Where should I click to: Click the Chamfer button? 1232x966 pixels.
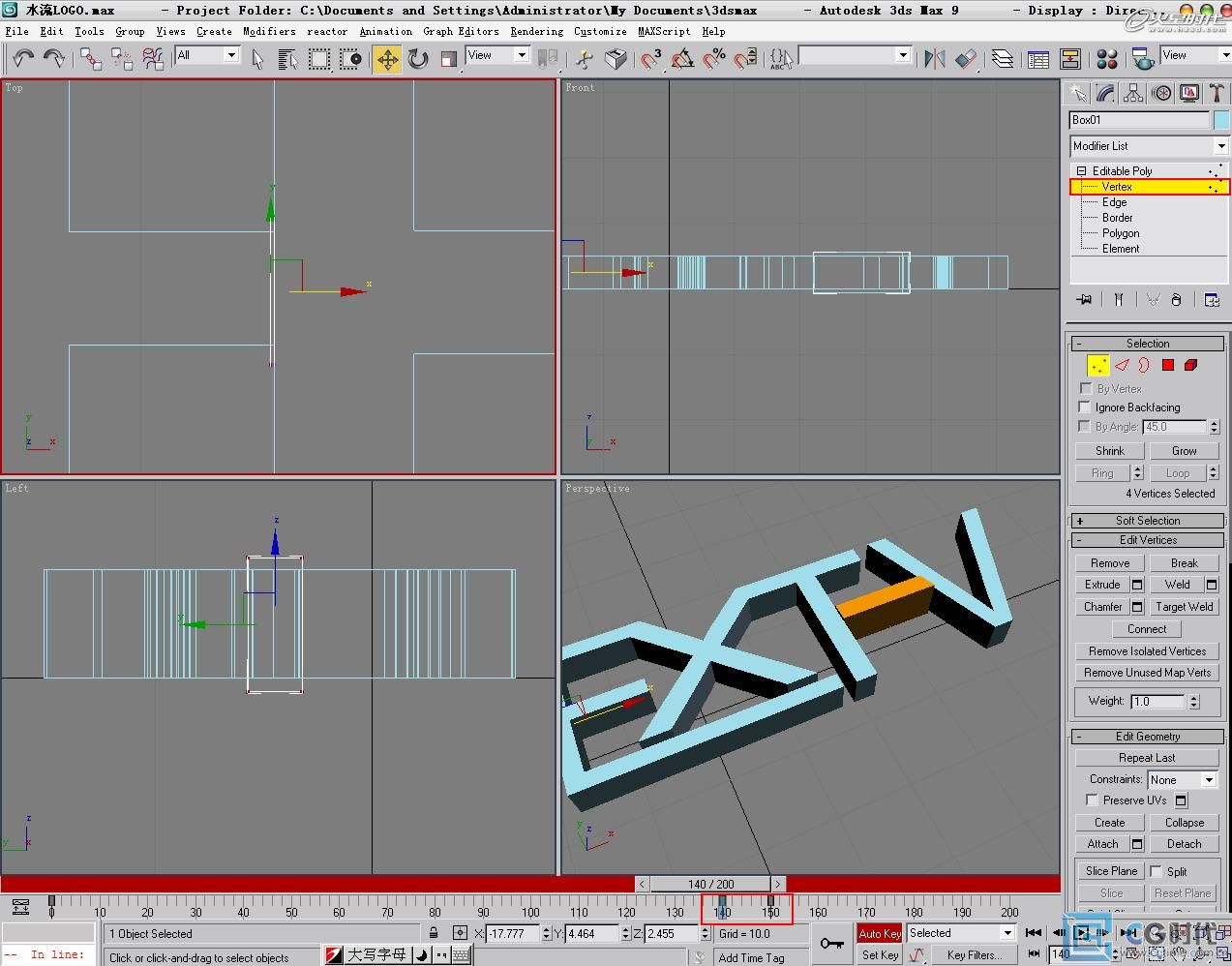coord(1102,607)
